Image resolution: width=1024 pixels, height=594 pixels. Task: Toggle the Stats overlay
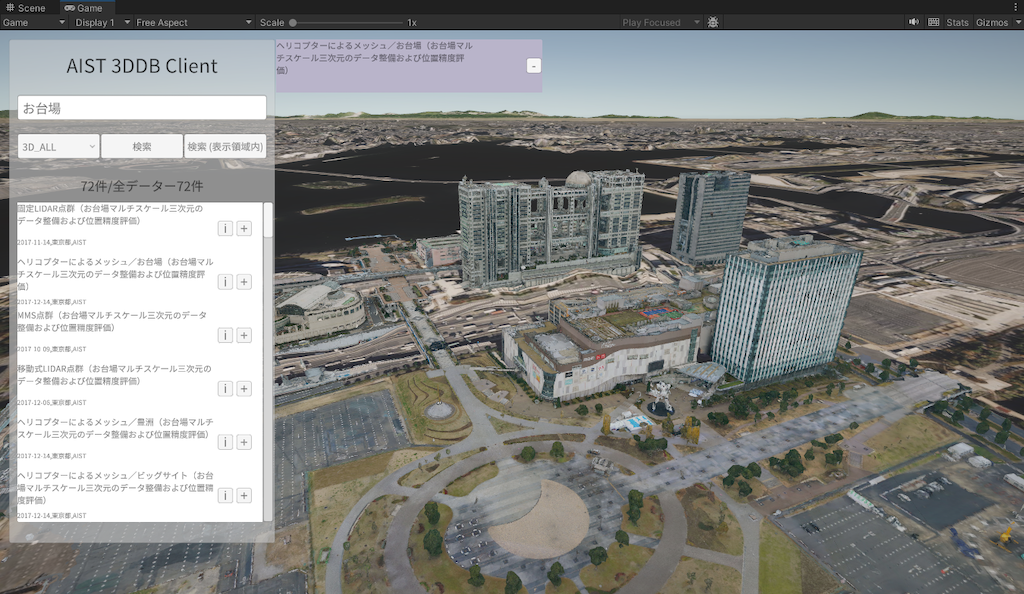[x=957, y=22]
